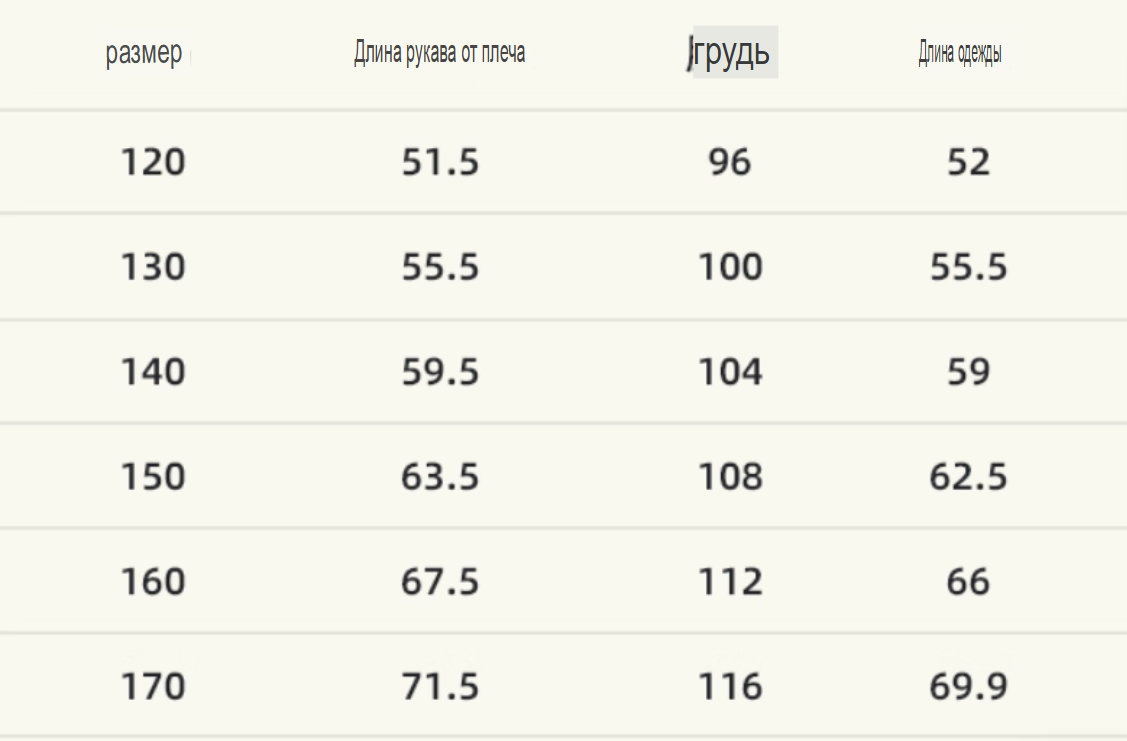The width and height of the screenshot is (1127, 741).
Task: Select the clothing length value 52
Action: [968, 162]
